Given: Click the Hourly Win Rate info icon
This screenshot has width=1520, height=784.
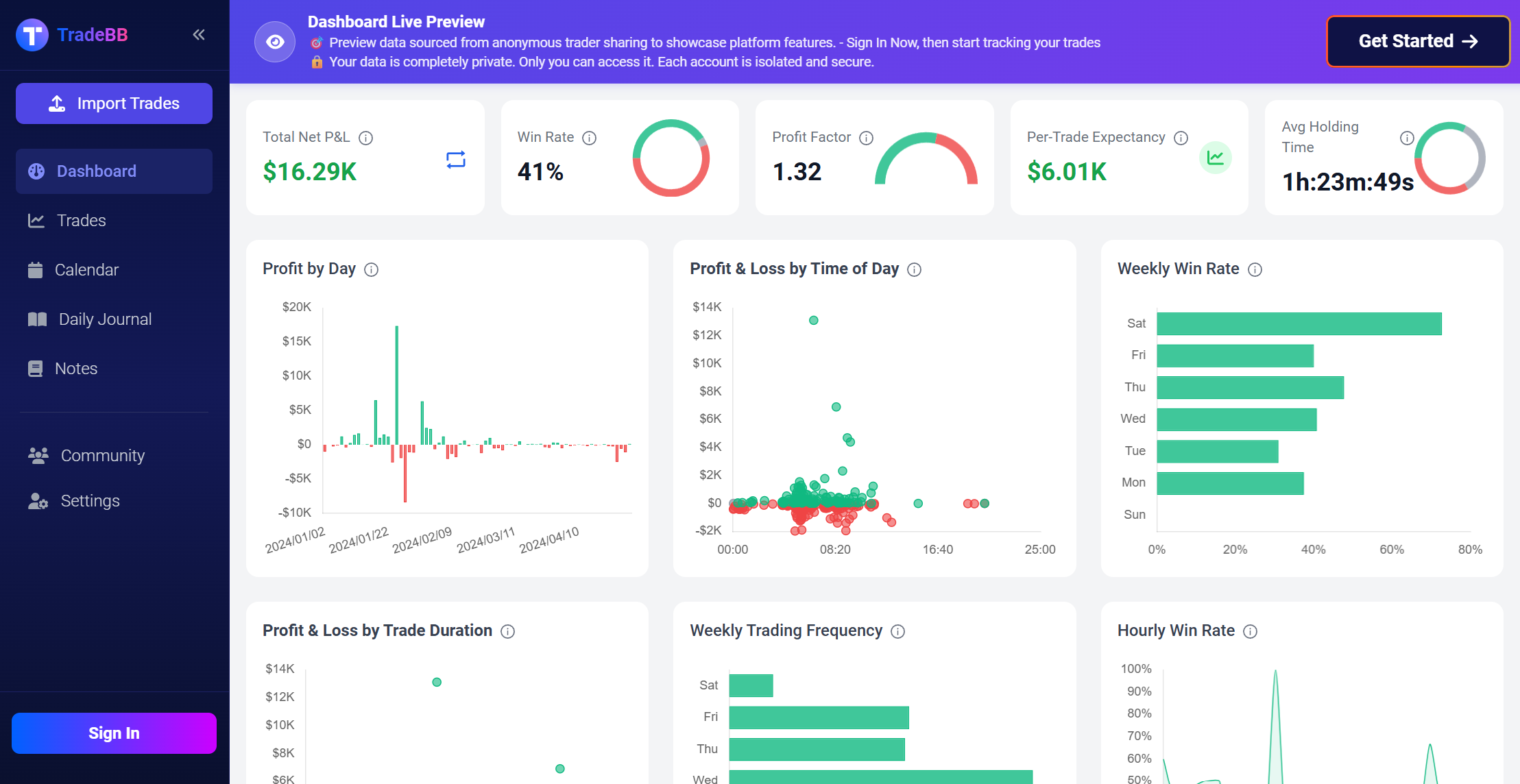Looking at the screenshot, I should click(x=1250, y=631).
